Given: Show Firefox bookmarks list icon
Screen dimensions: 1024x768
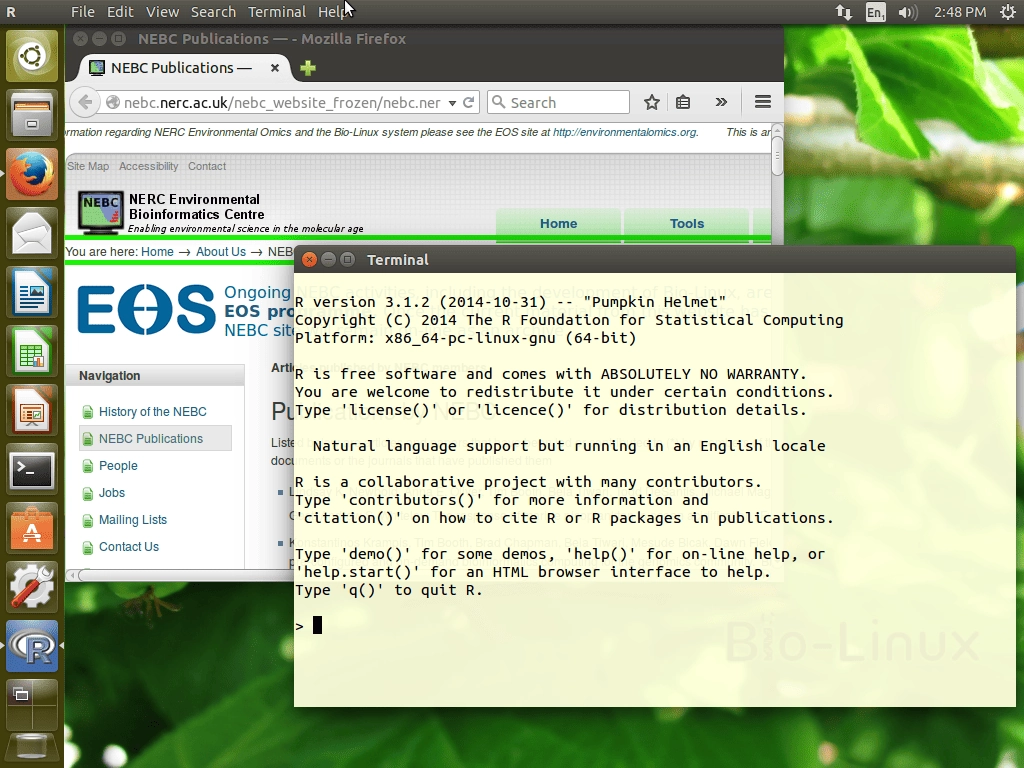Looking at the screenshot, I should pyautogui.click(x=683, y=103).
